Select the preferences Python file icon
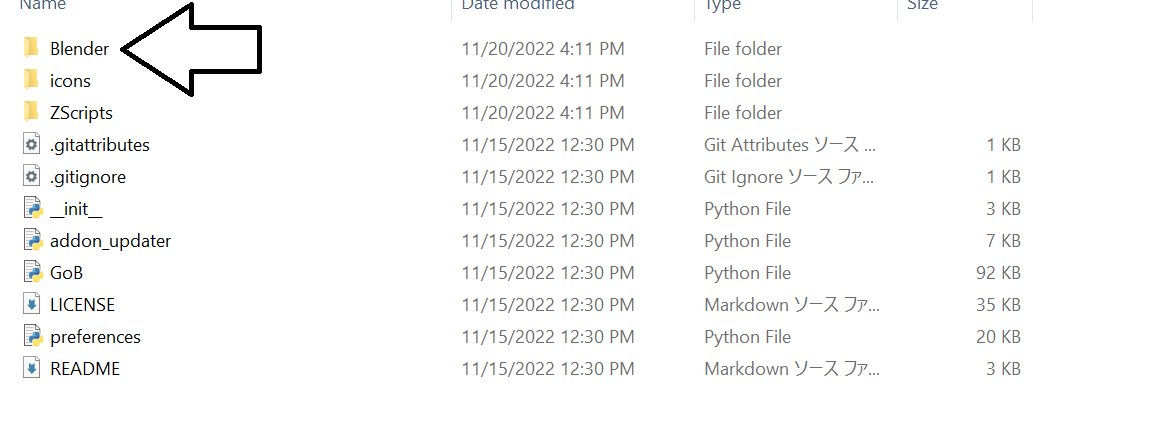This screenshot has height=439, width=1149. point(31,336)
